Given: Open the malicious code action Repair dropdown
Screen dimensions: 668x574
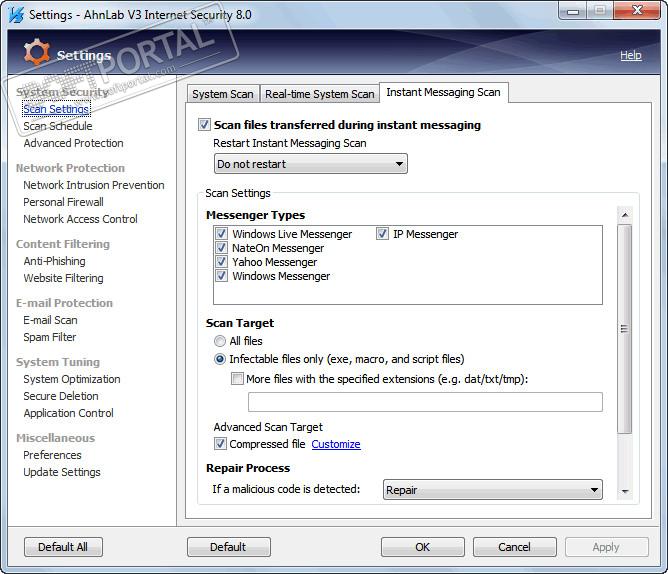Looking at the screenshot, I should pos(492,490).
